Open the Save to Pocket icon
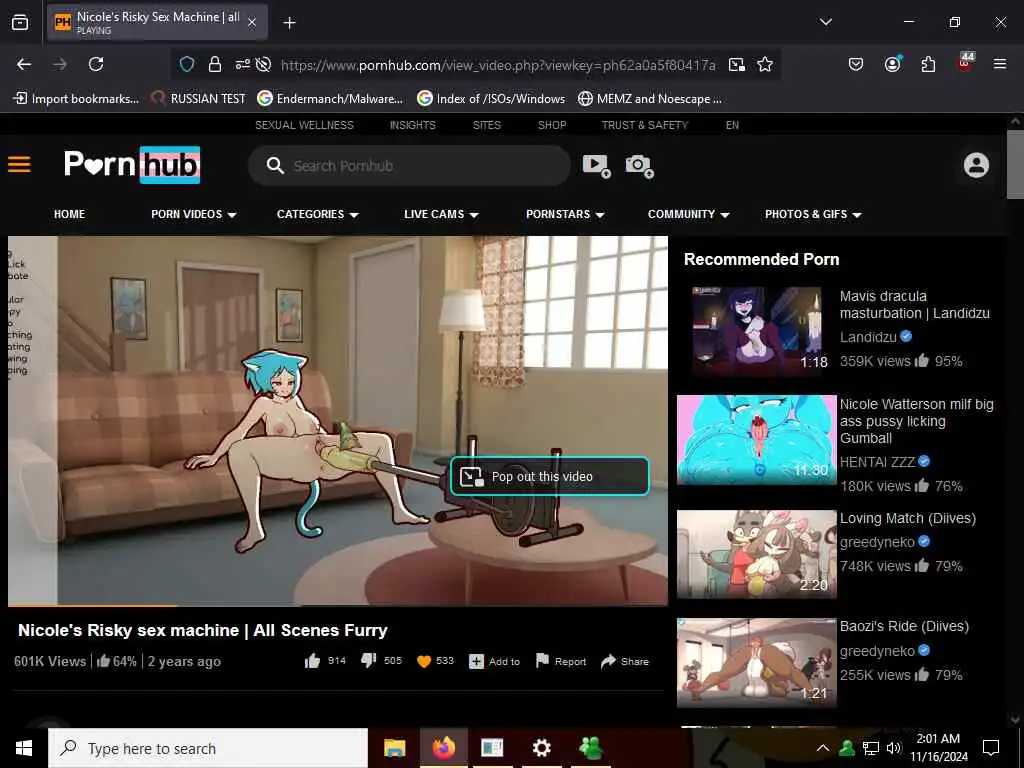Screen dimensions: 1024x768 point(856,64)
